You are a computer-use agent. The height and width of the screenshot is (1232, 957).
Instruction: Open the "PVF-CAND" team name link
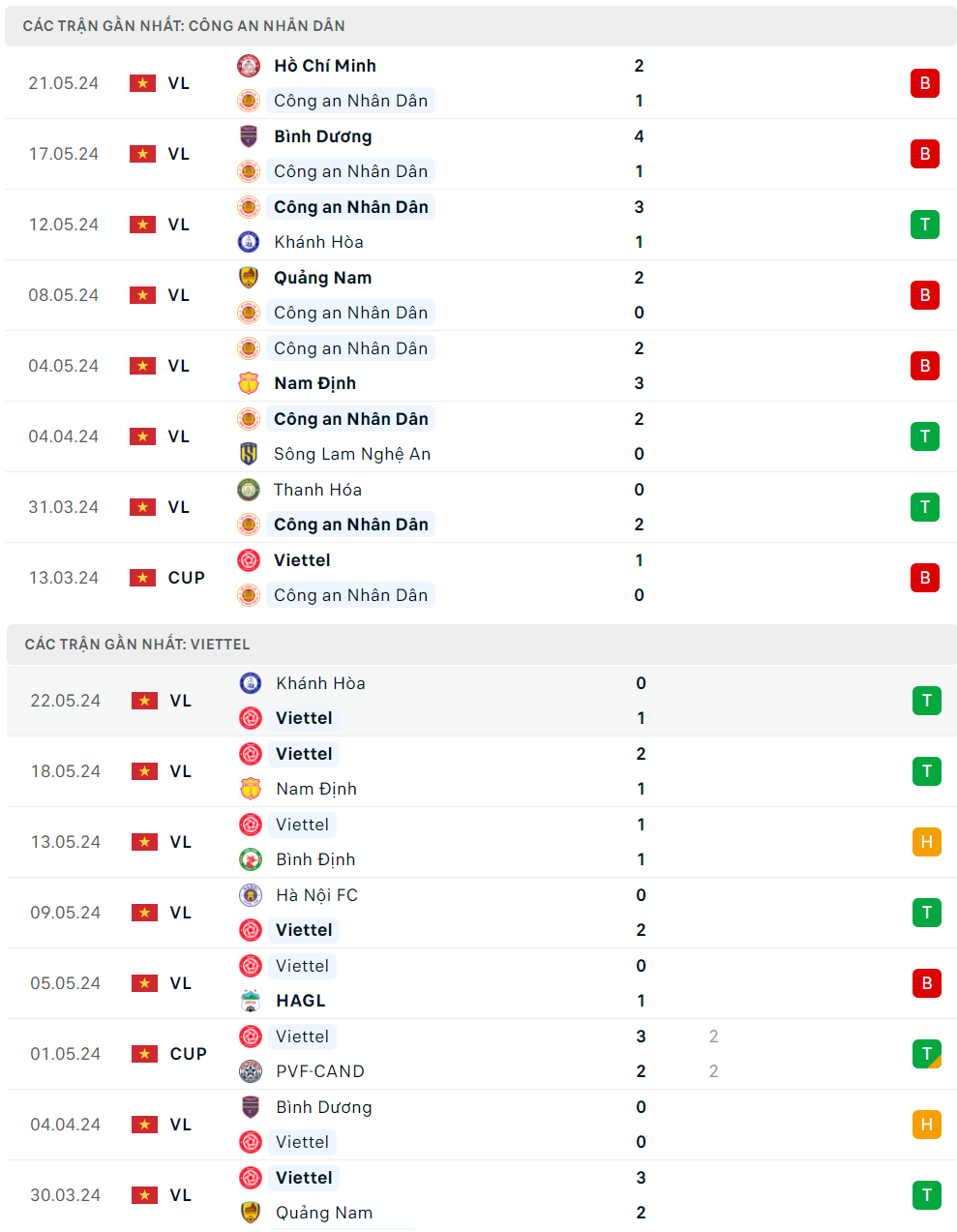(320, 1071)
